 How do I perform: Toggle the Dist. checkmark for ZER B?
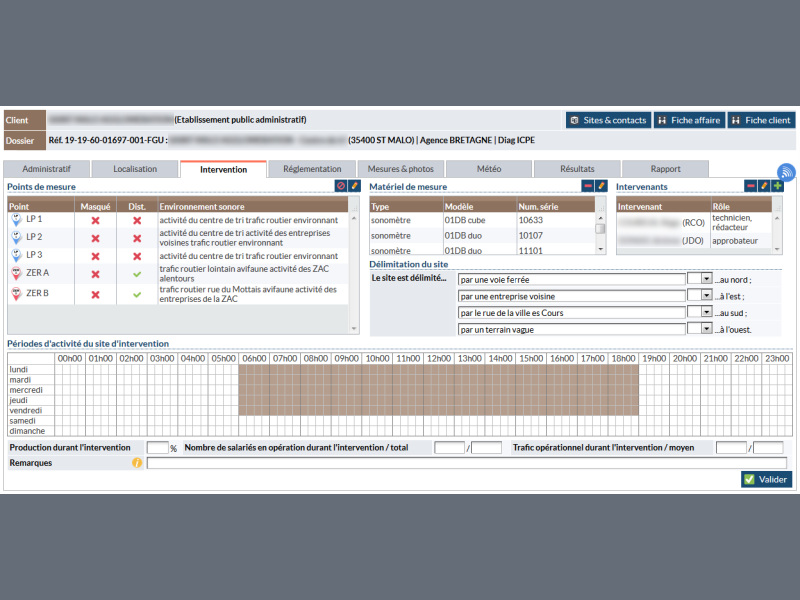(137, 294)
